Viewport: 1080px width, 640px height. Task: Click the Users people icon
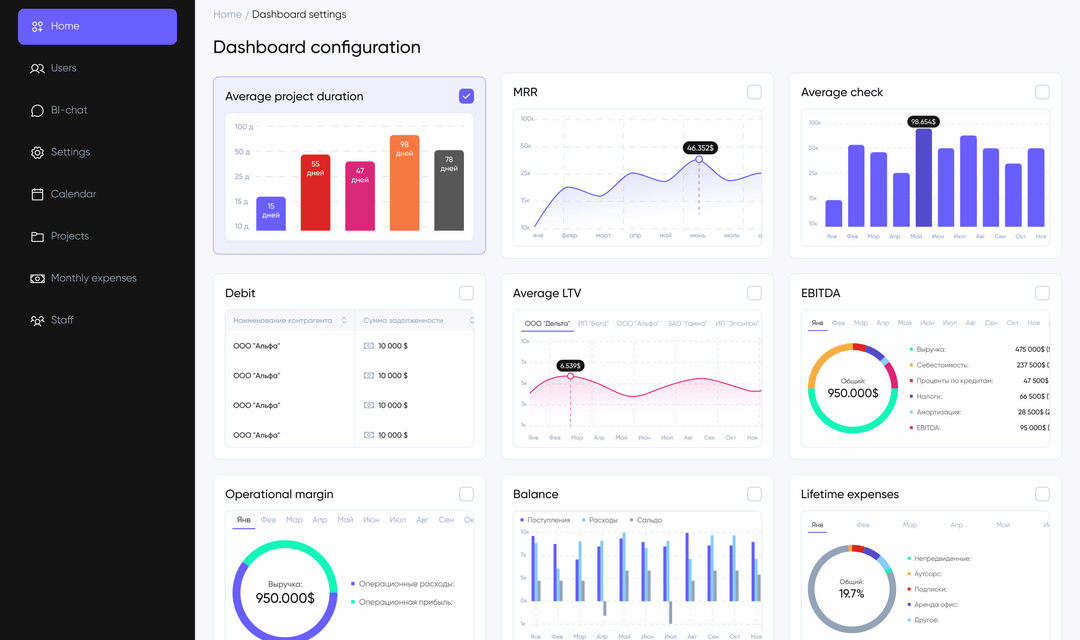(37, 69)
